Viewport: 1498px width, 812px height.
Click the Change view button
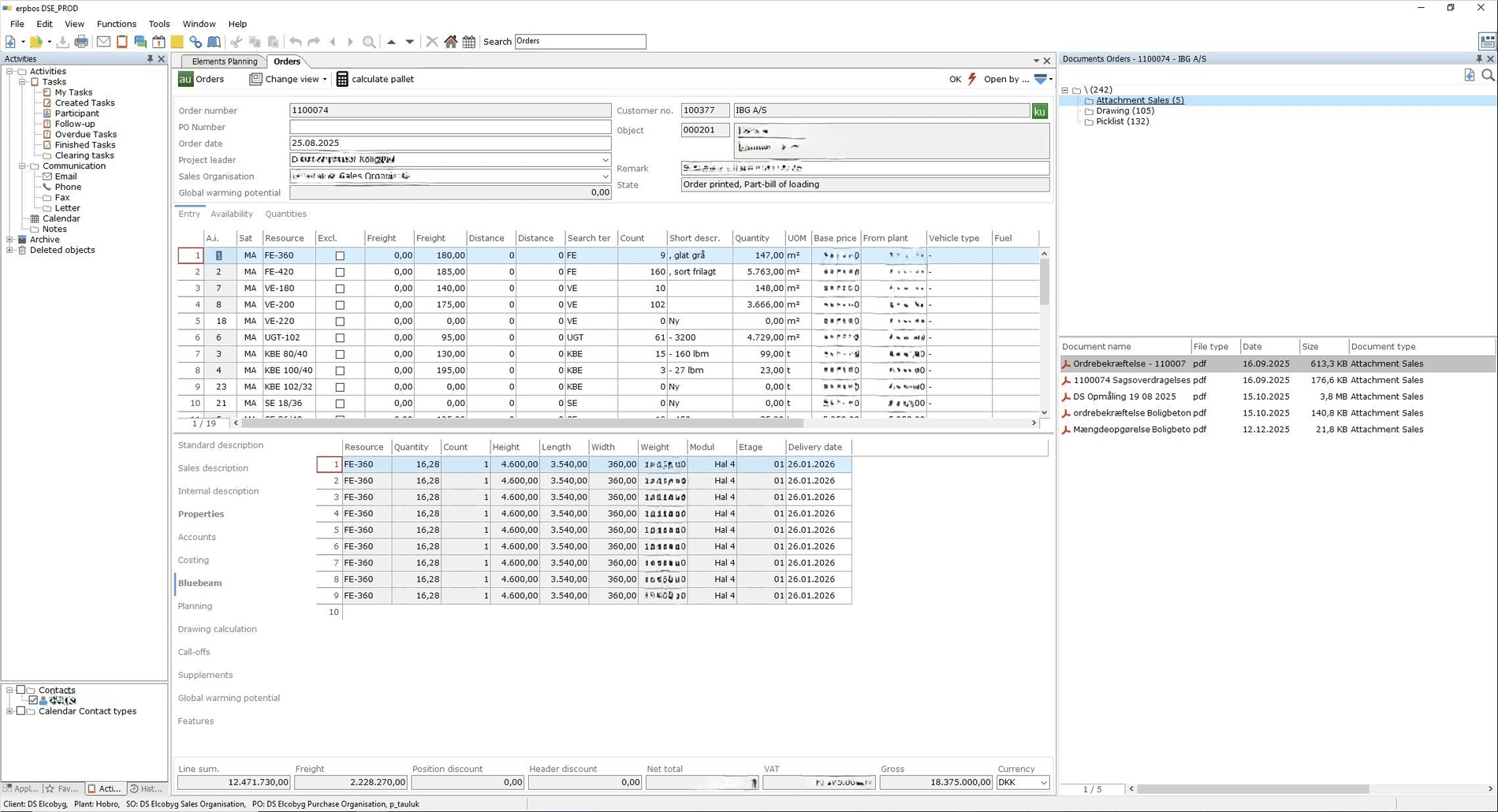coord(288,79)
